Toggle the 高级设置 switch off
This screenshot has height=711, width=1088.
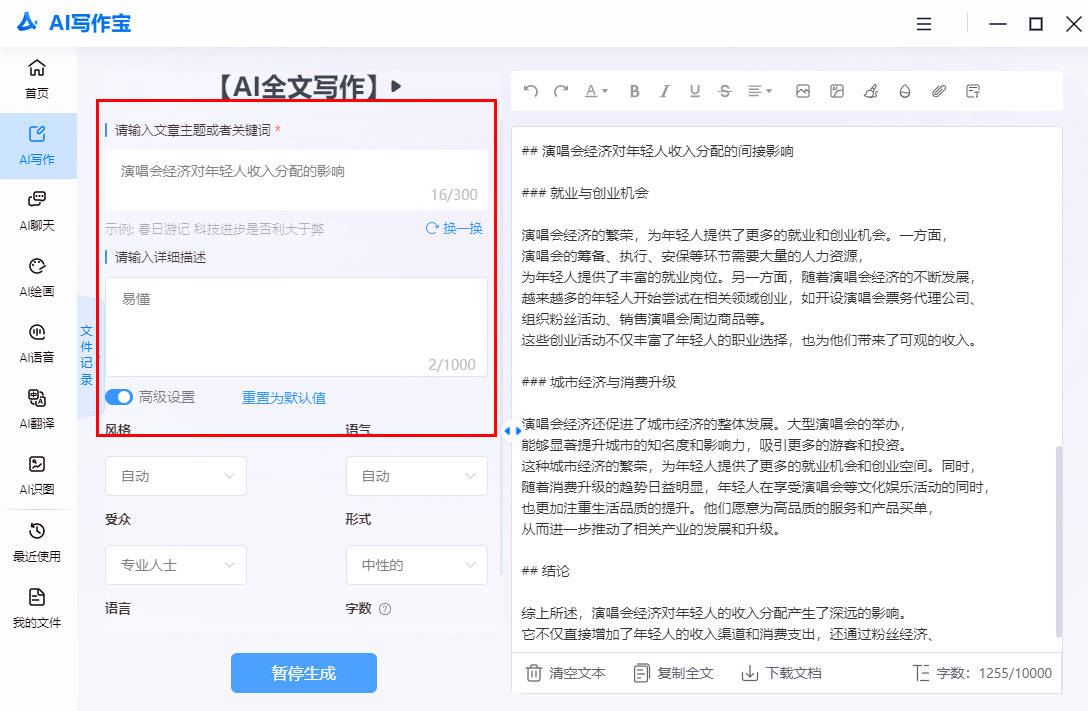118,397
